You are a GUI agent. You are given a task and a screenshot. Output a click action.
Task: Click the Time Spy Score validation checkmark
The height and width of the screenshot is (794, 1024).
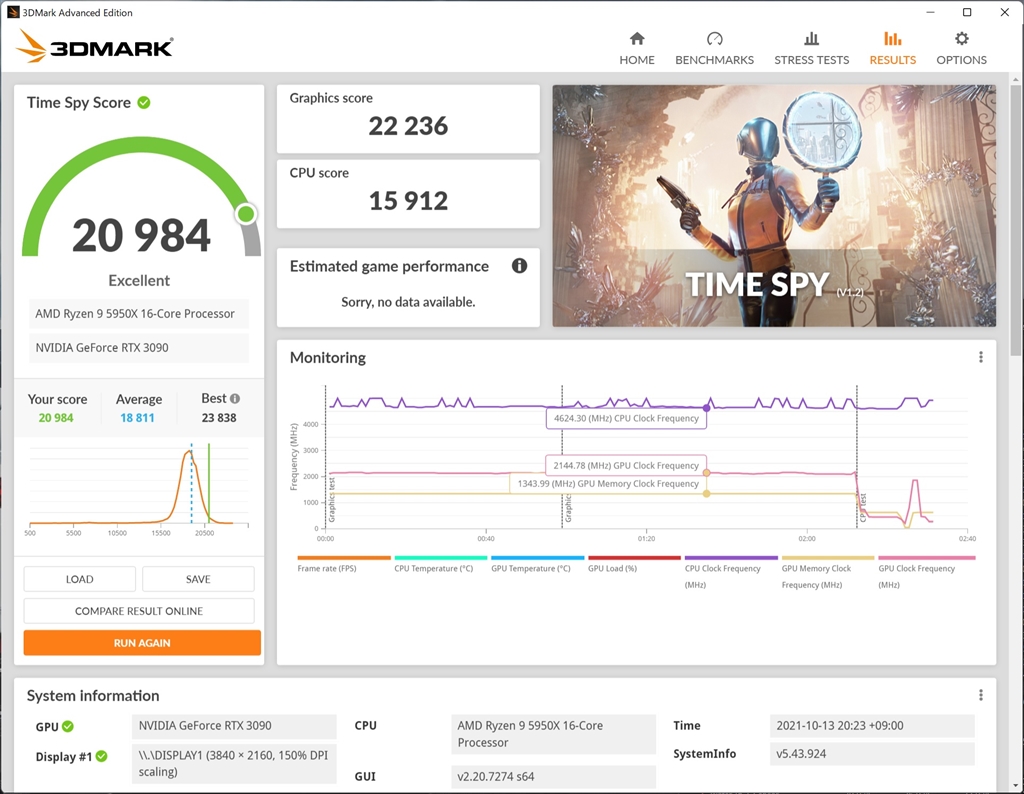tap(144, 103)
